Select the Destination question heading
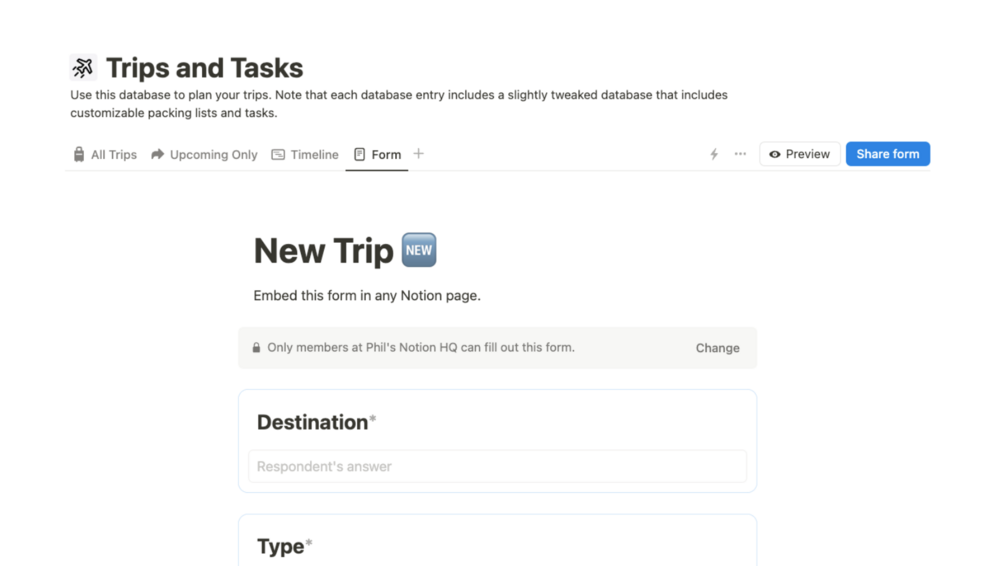 (x=312, y=422)
